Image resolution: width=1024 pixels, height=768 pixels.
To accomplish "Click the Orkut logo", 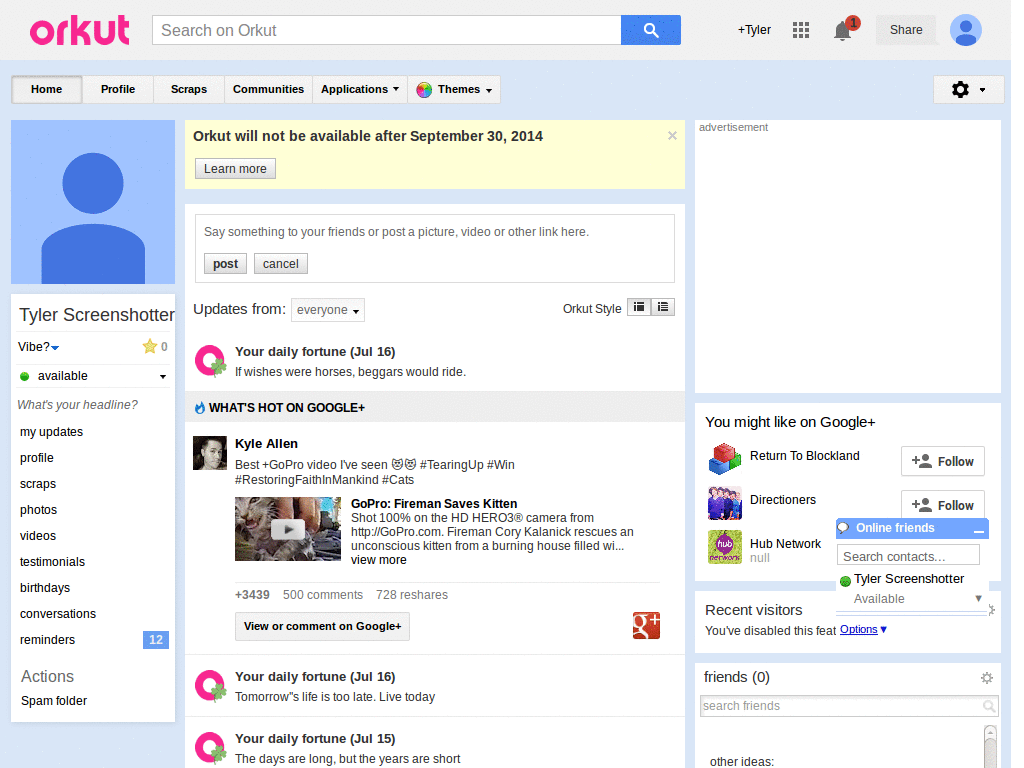I will [80, 30].
